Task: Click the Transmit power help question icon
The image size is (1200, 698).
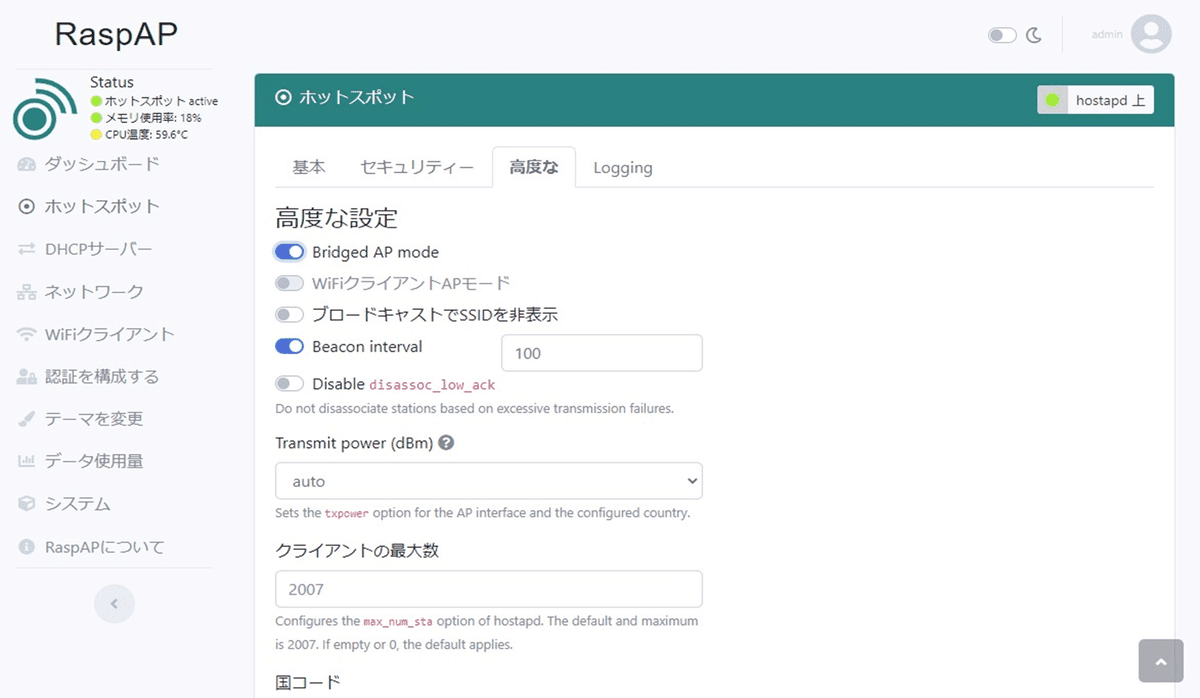Action: [x=446, y=442]
